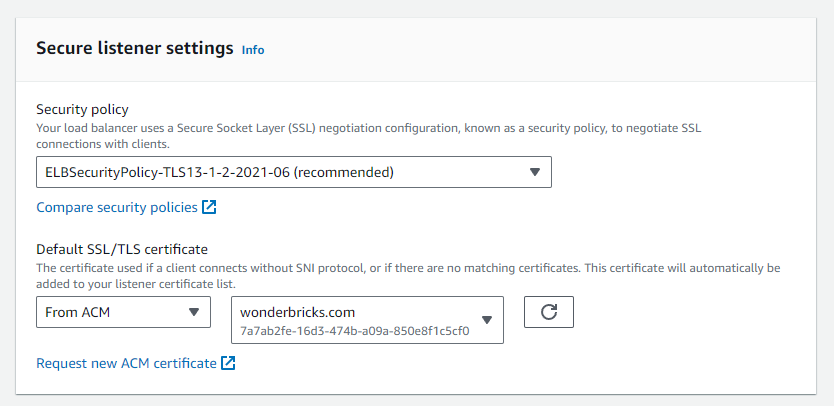This screenshot has width=834, height=406.
Task: Click the Security policy dropdown arrow
Action: pos(535,172)
